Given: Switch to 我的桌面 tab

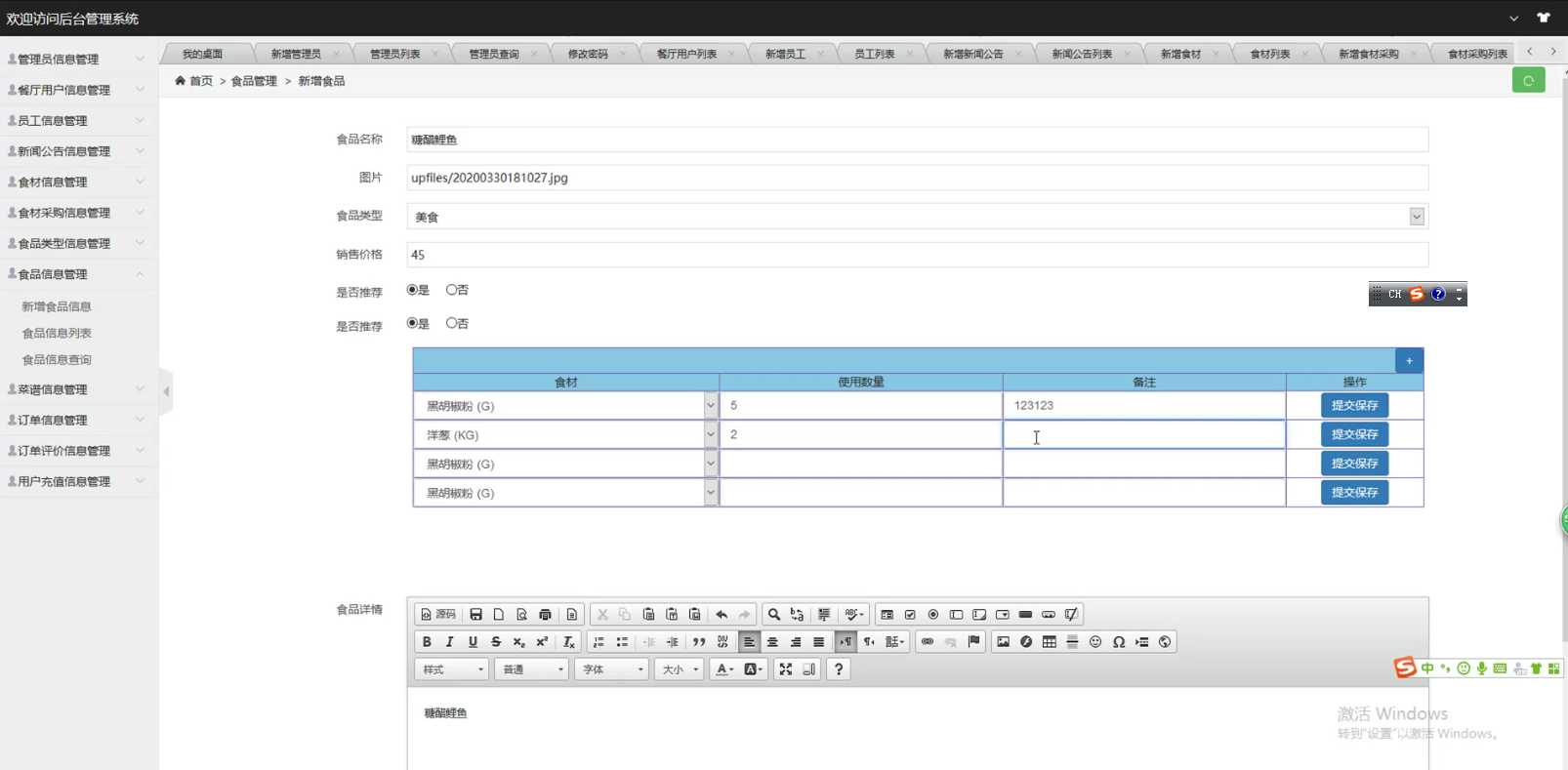Looking at the screenshot, I should (202, 54).
